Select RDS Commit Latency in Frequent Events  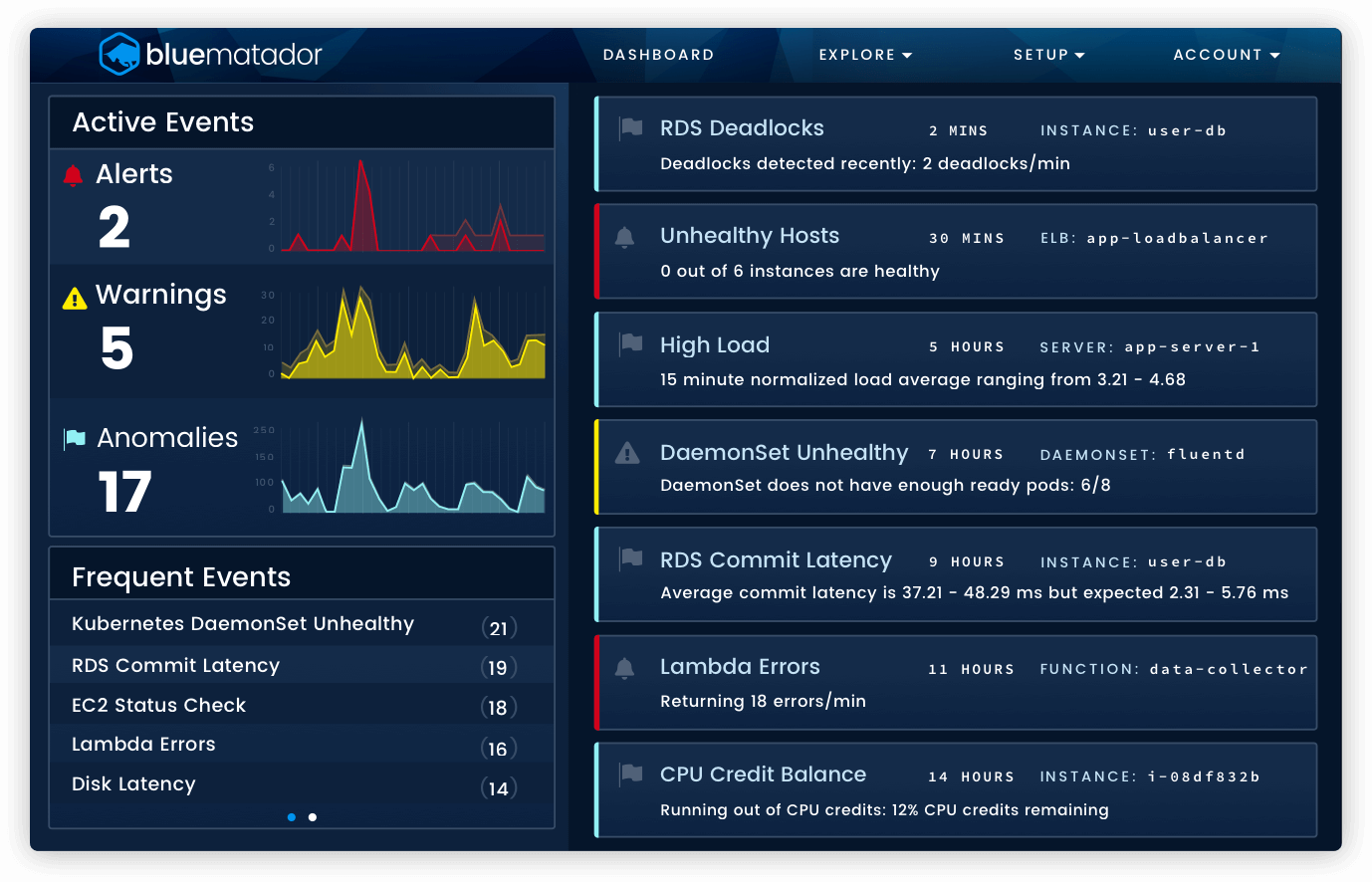click(x=175, y=666)
